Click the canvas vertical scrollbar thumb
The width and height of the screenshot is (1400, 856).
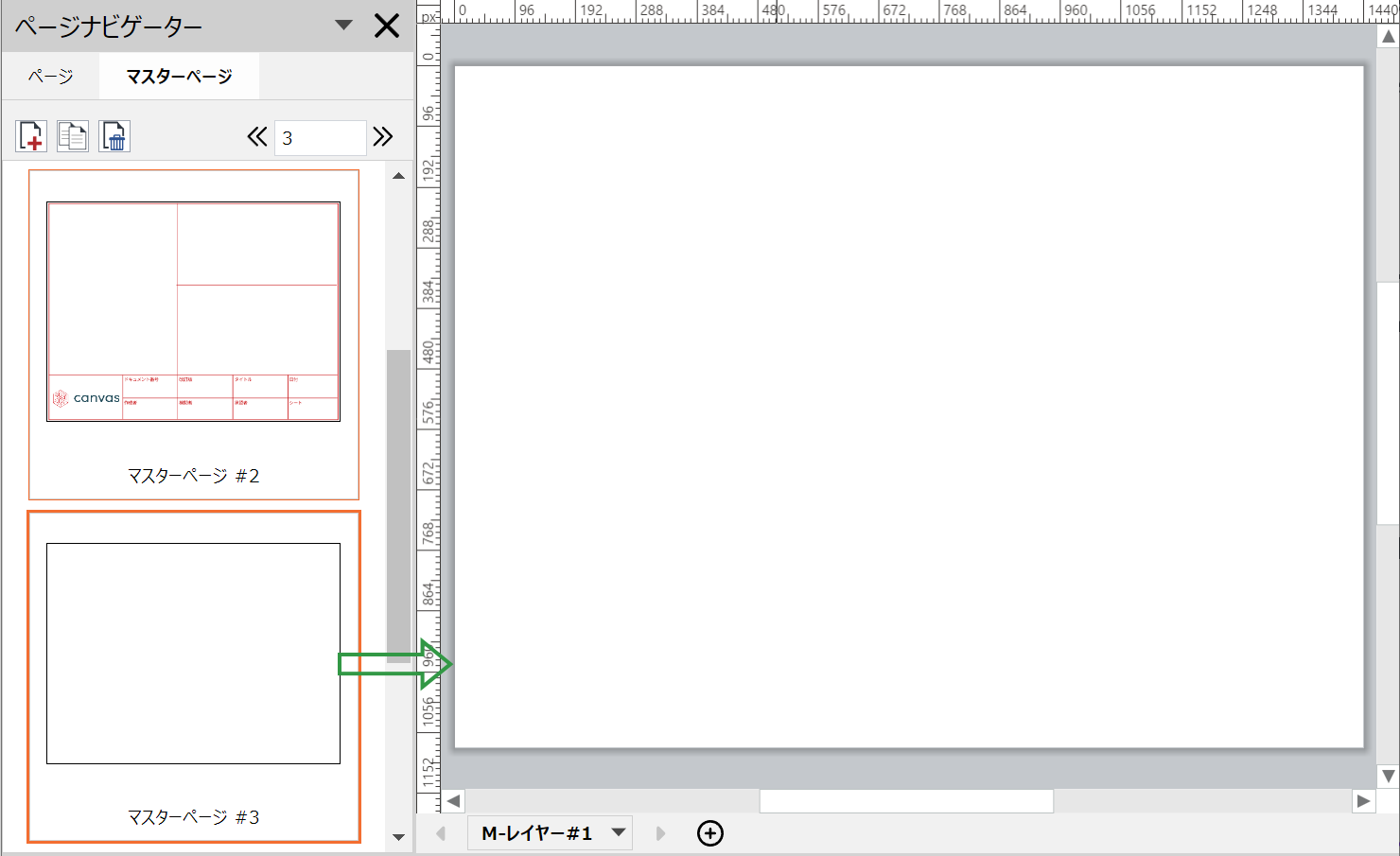(1388, 403)
